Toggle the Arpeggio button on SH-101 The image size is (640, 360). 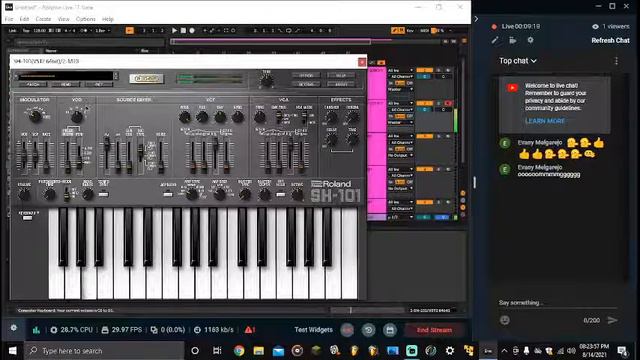(168, 194)
